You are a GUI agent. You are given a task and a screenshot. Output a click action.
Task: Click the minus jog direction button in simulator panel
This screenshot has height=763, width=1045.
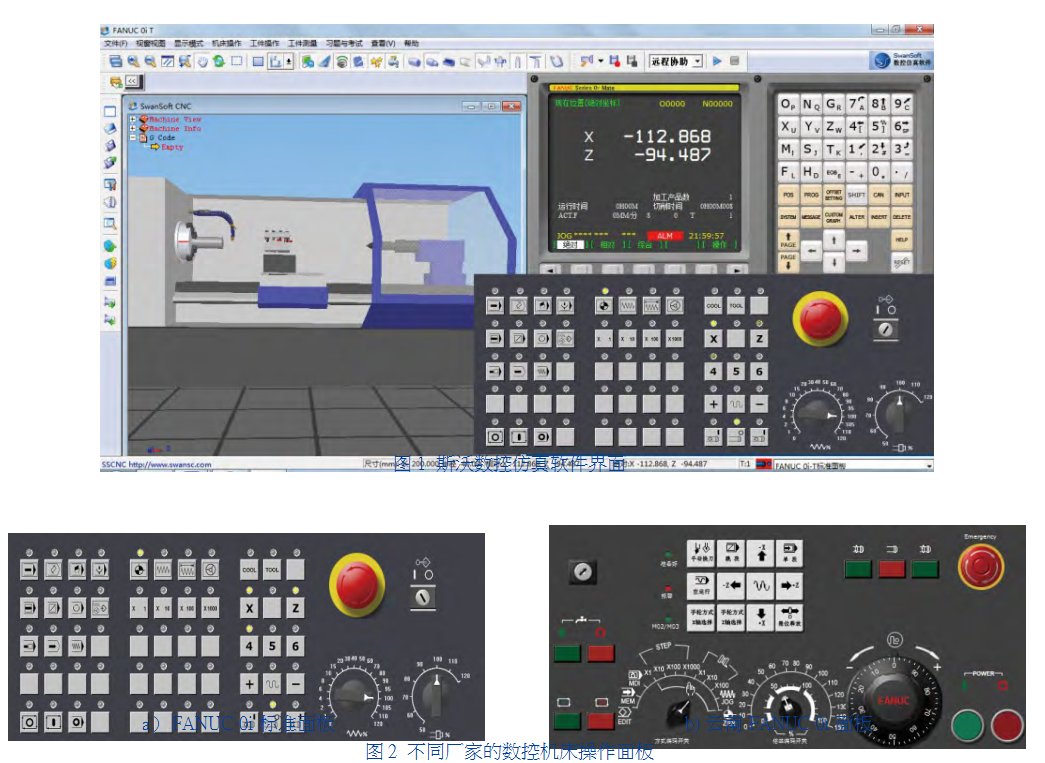click(759, 404)
